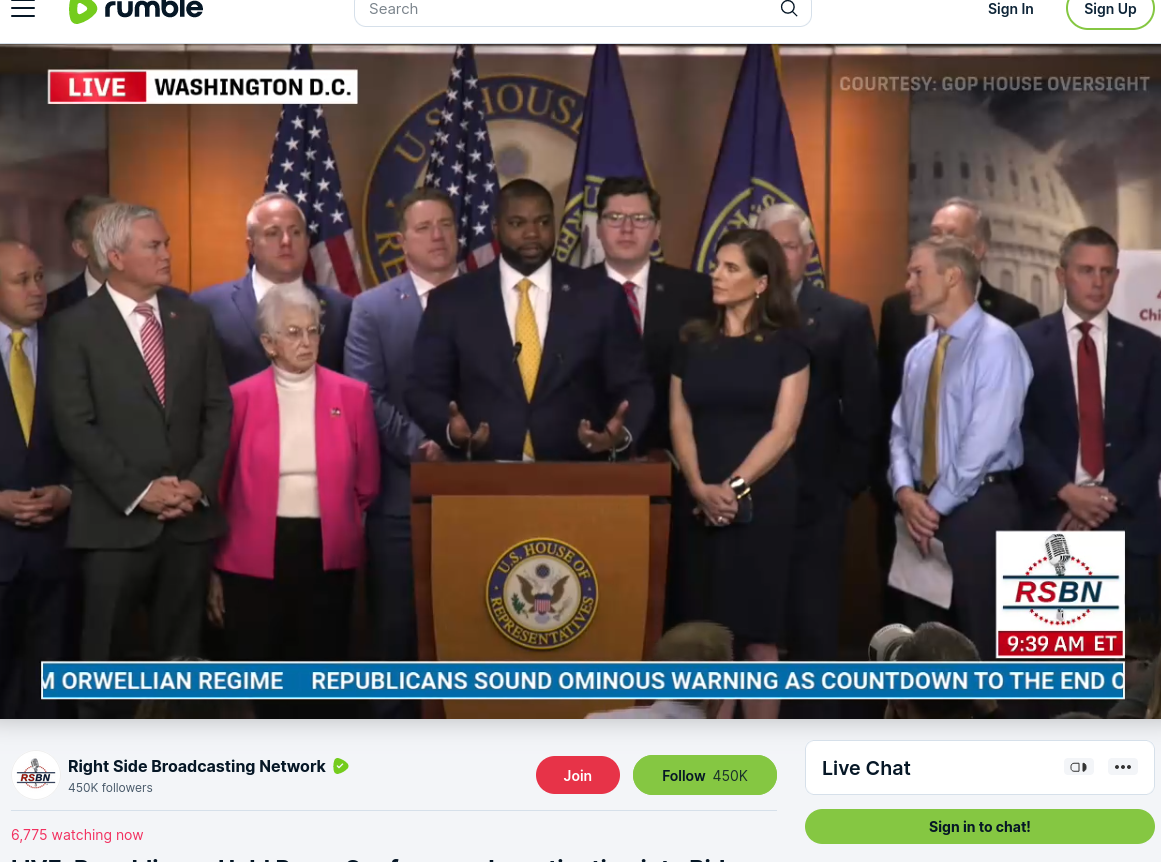This screenshot has width=1161, height=862.
Task: Click the live video player
Action: click(580, 381)
